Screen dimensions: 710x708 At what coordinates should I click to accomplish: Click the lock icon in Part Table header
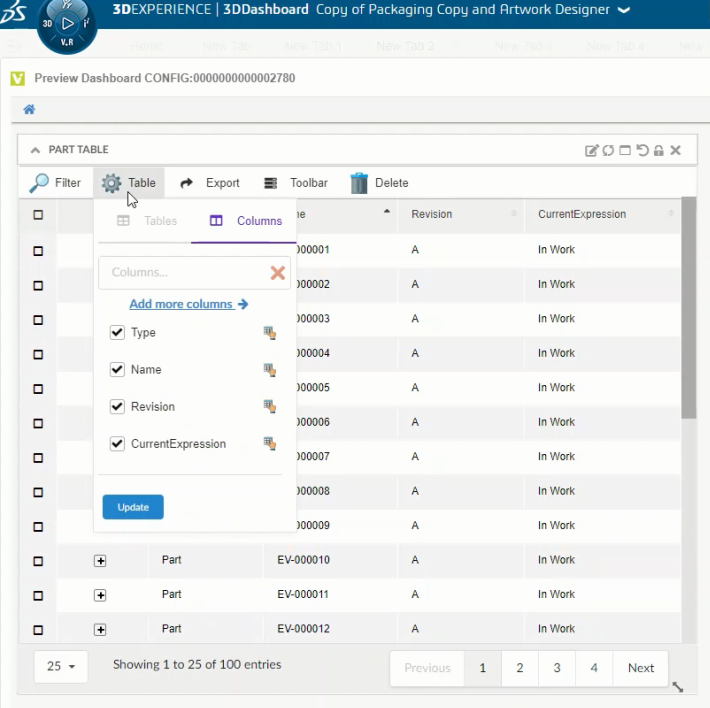pos(658,150)
